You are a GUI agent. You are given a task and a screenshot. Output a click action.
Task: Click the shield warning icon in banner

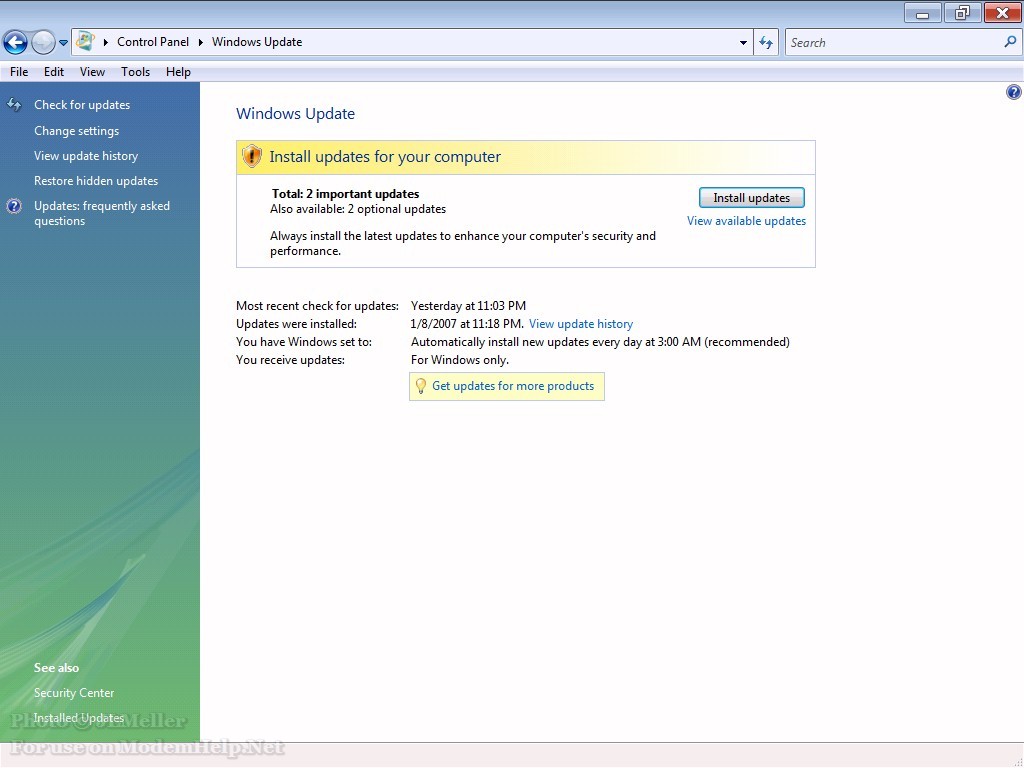251,157
